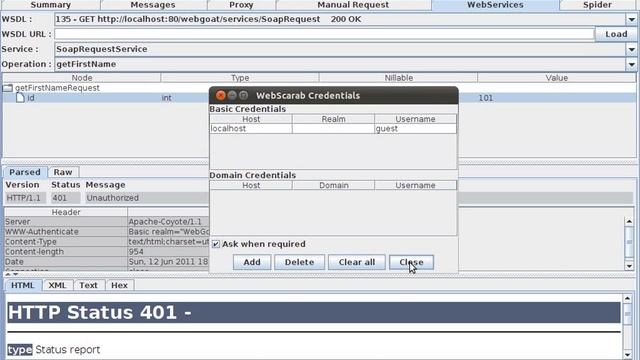Image resolution: width=640 pixels, height=360 pixels.
Task: Open the Manual Request tab
Action: click(x=353, y=5)
